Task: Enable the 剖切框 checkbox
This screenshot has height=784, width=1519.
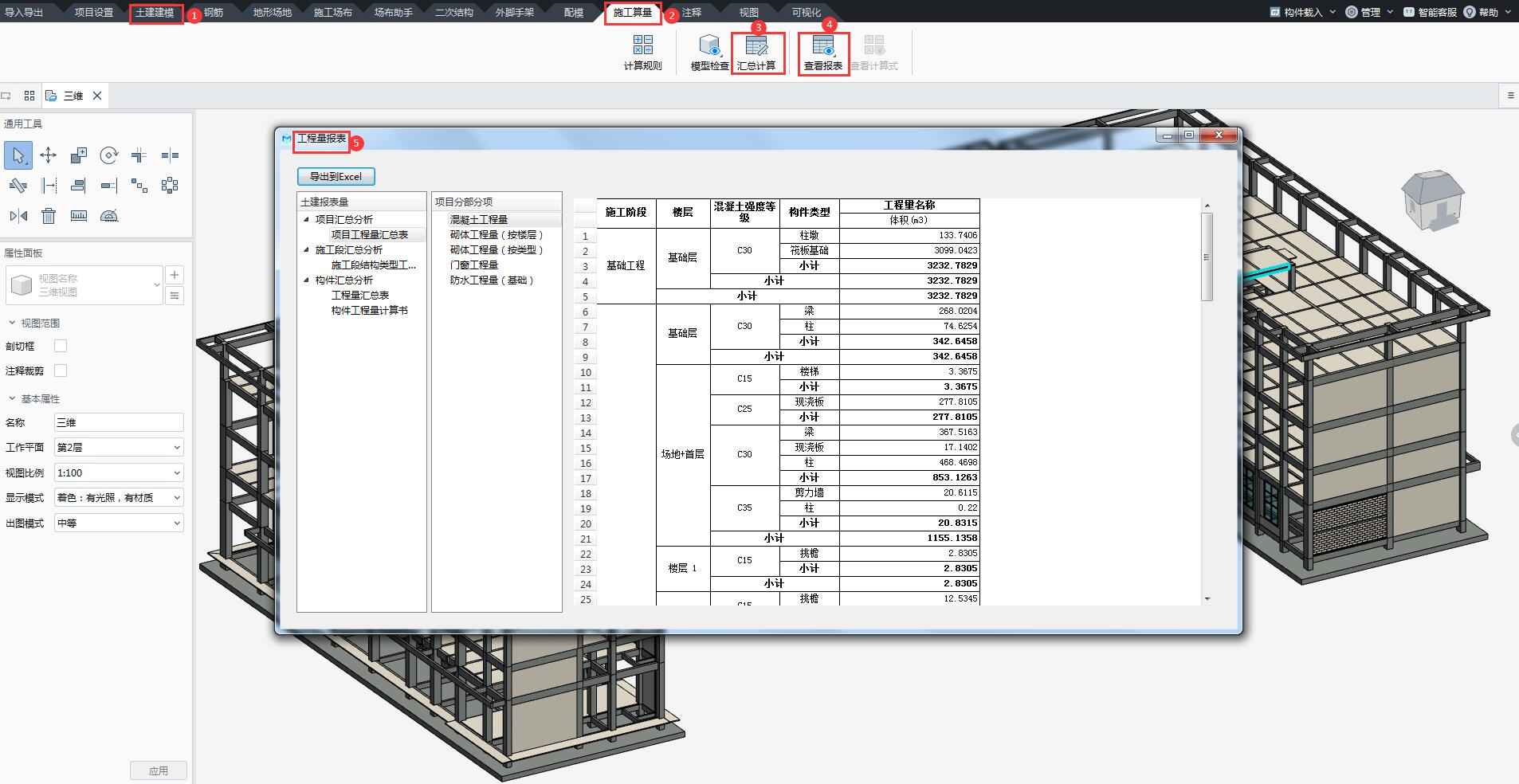Action: tap(60, 345)
